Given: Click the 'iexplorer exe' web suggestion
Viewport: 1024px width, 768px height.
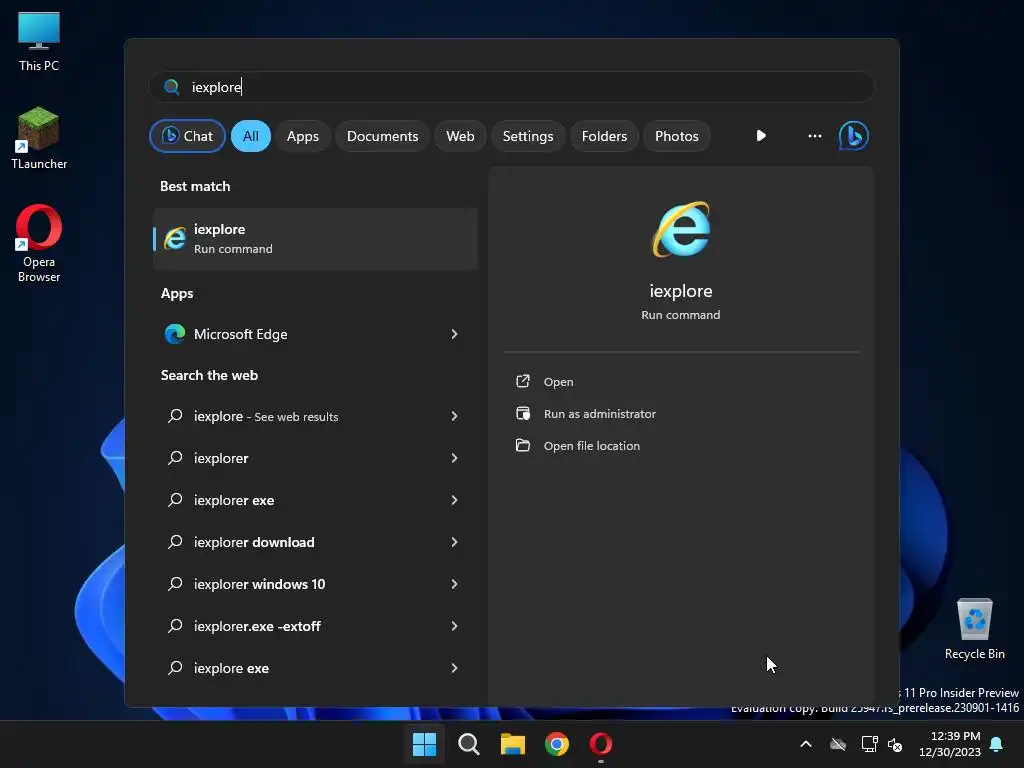Looking at the screenshot, I should (234, 500).
